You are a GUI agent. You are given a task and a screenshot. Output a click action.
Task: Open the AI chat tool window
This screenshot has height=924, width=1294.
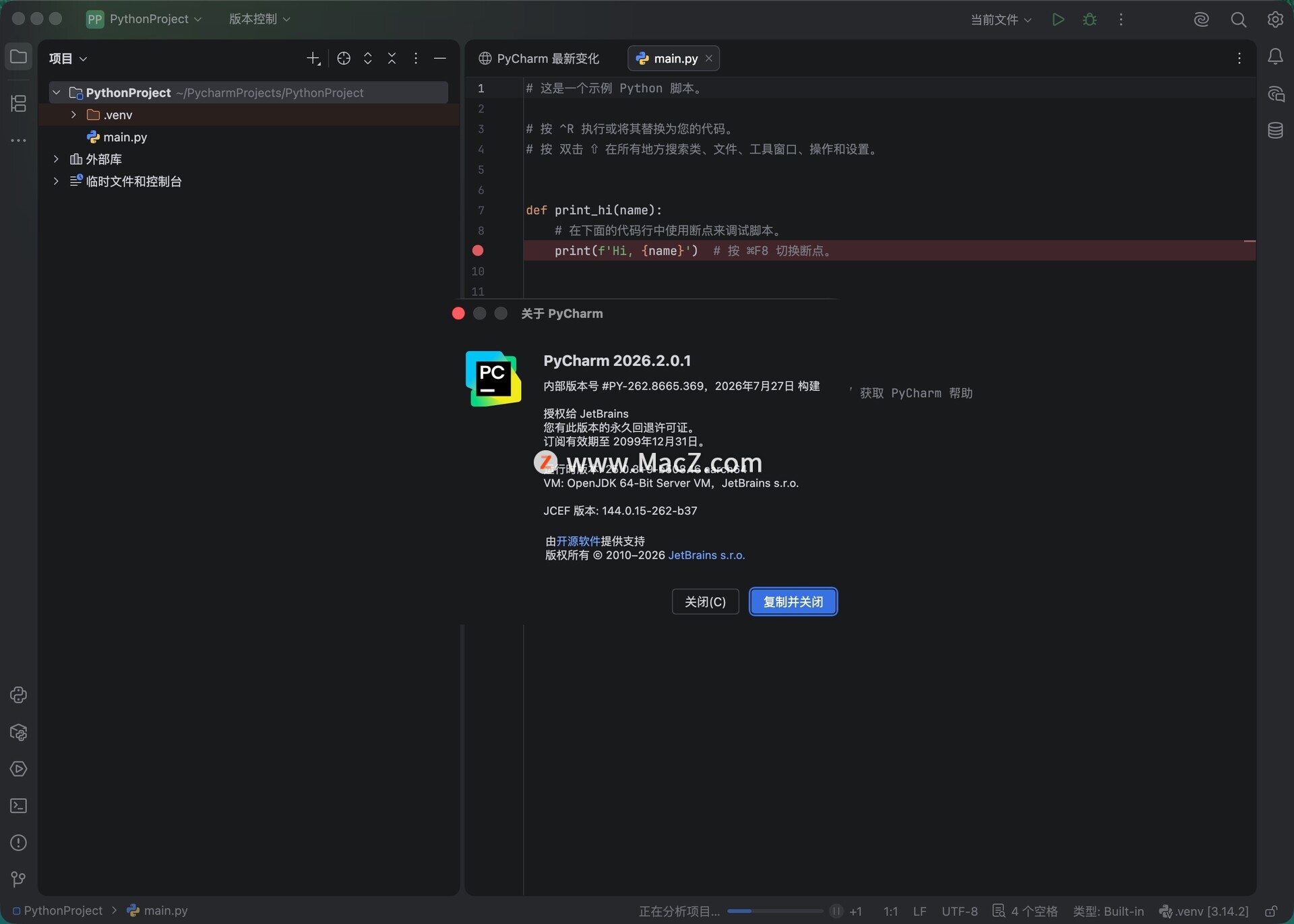(x=1275, y=94)
